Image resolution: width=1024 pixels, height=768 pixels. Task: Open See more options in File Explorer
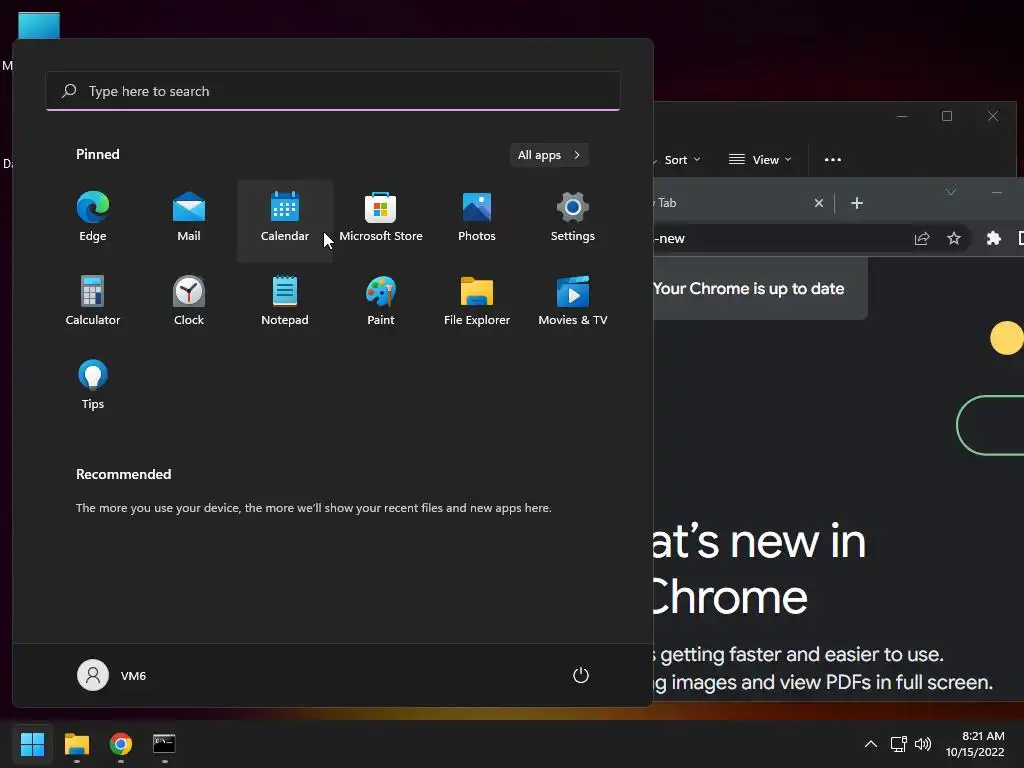(x=833, y=160)
